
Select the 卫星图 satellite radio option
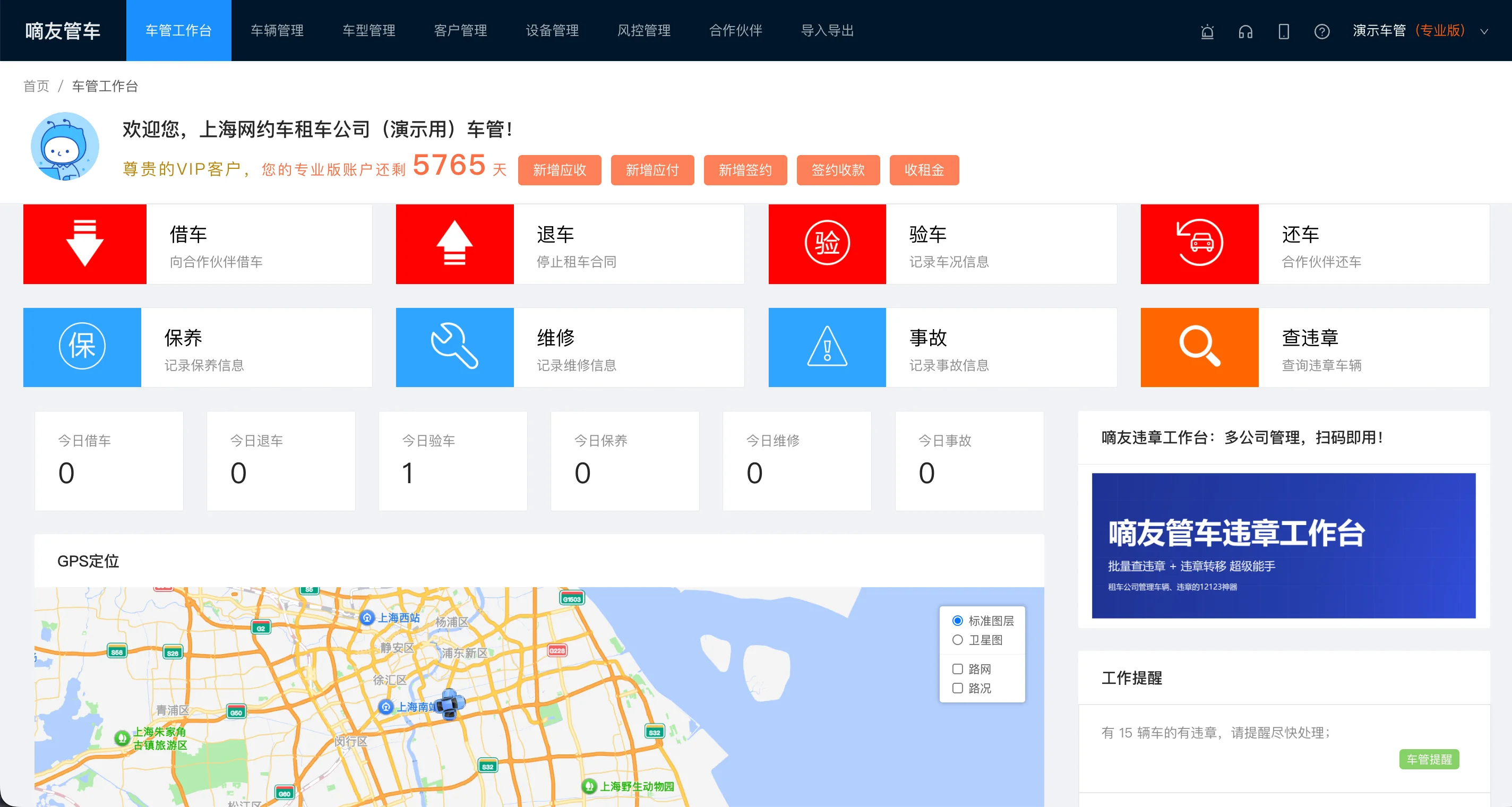(x=957, y=640)
